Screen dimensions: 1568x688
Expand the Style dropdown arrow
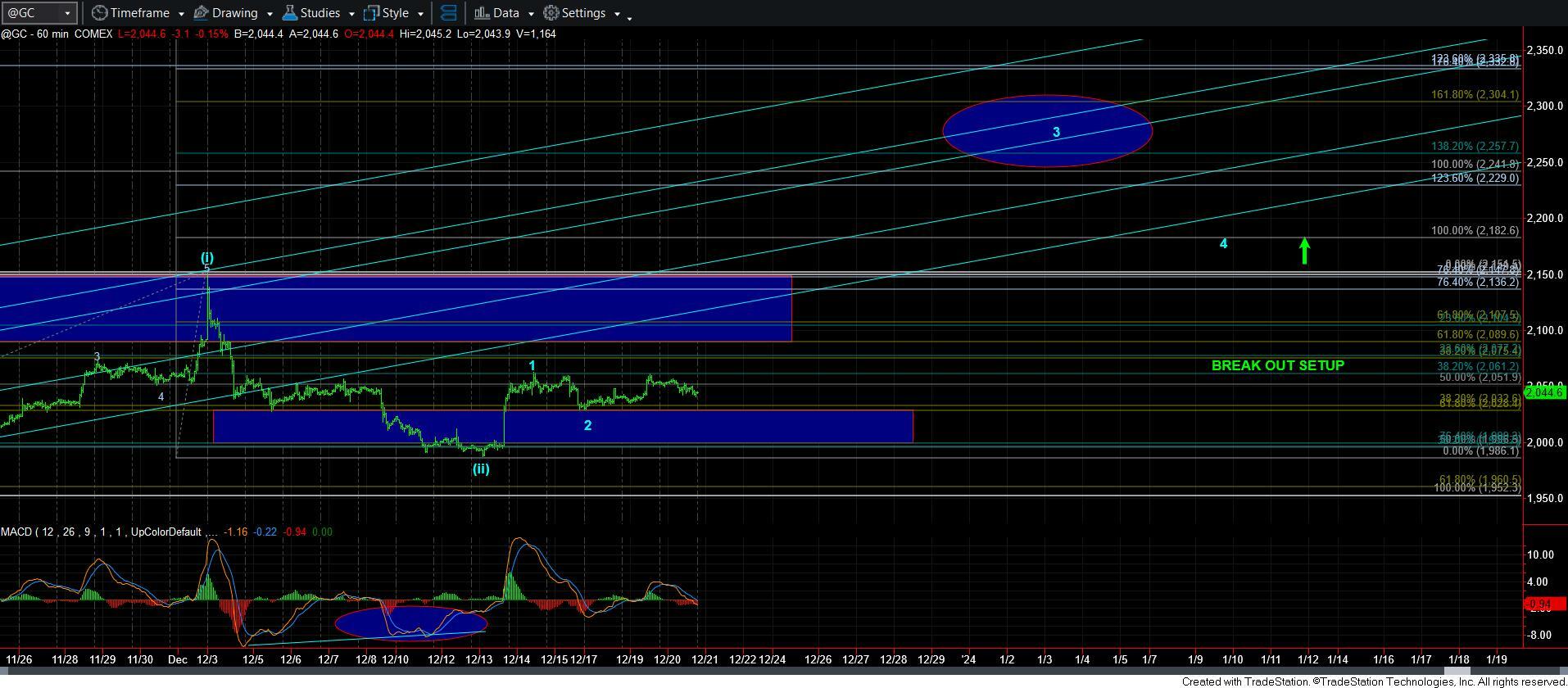420,14
